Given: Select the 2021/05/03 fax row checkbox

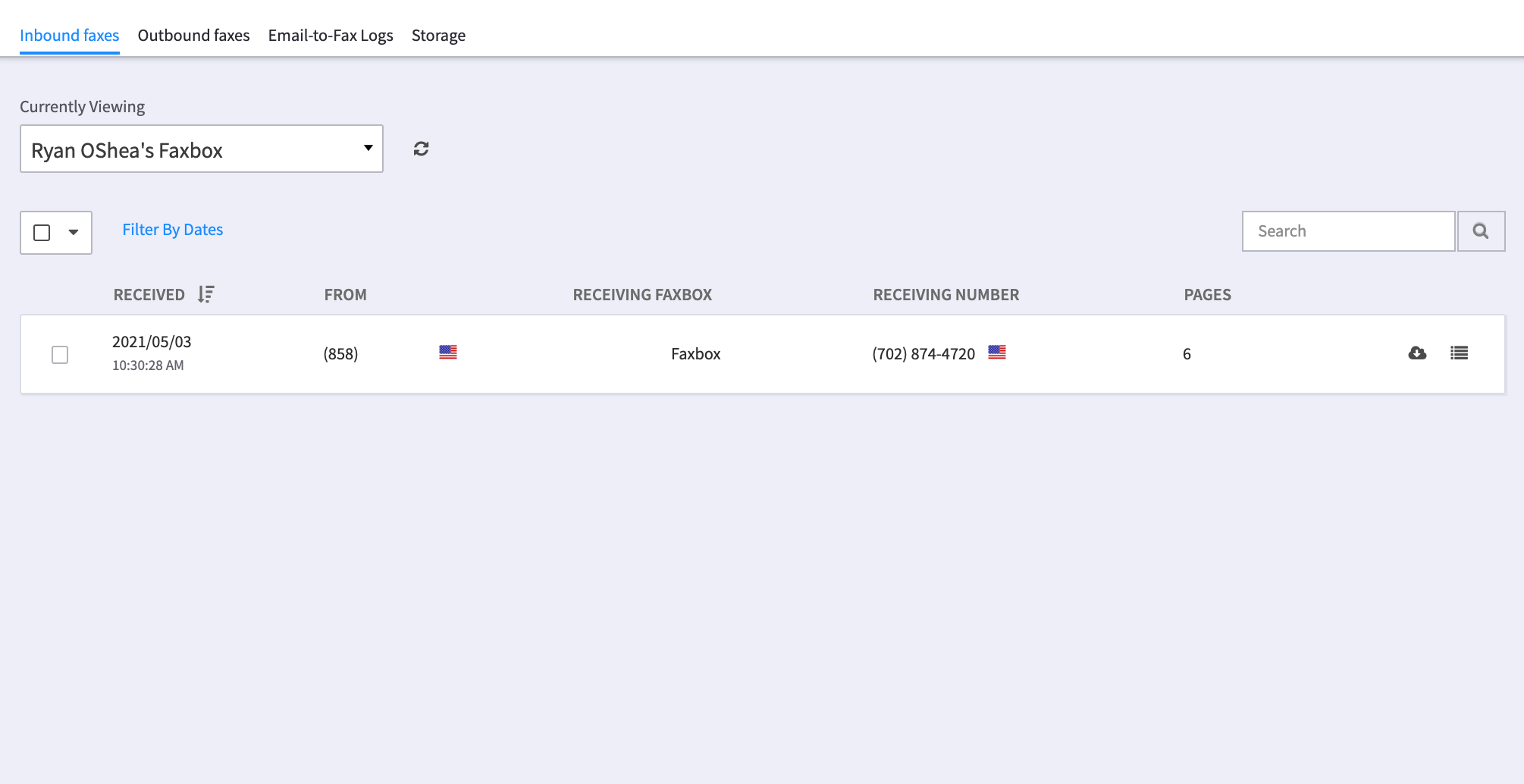Looking at the screenshot, I should 60,355.
